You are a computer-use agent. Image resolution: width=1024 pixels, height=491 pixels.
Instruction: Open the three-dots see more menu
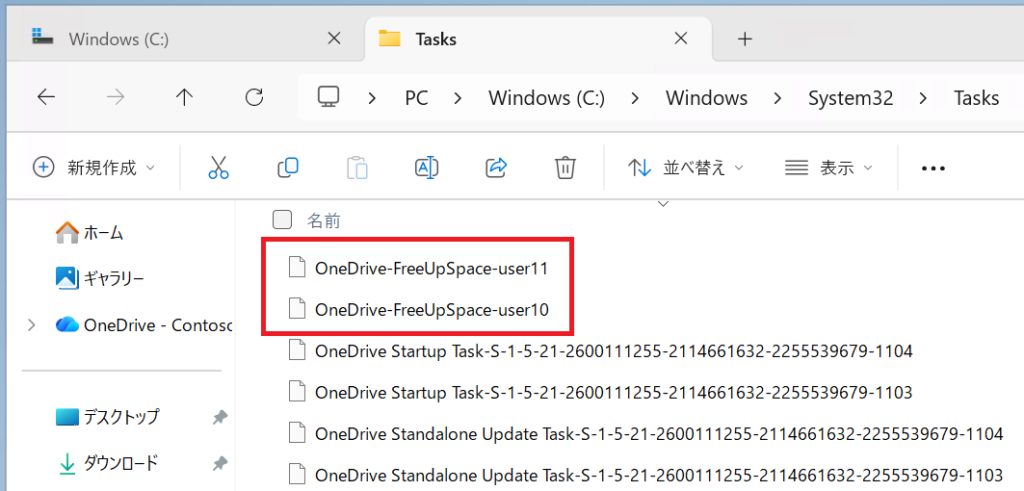point(933,168)
